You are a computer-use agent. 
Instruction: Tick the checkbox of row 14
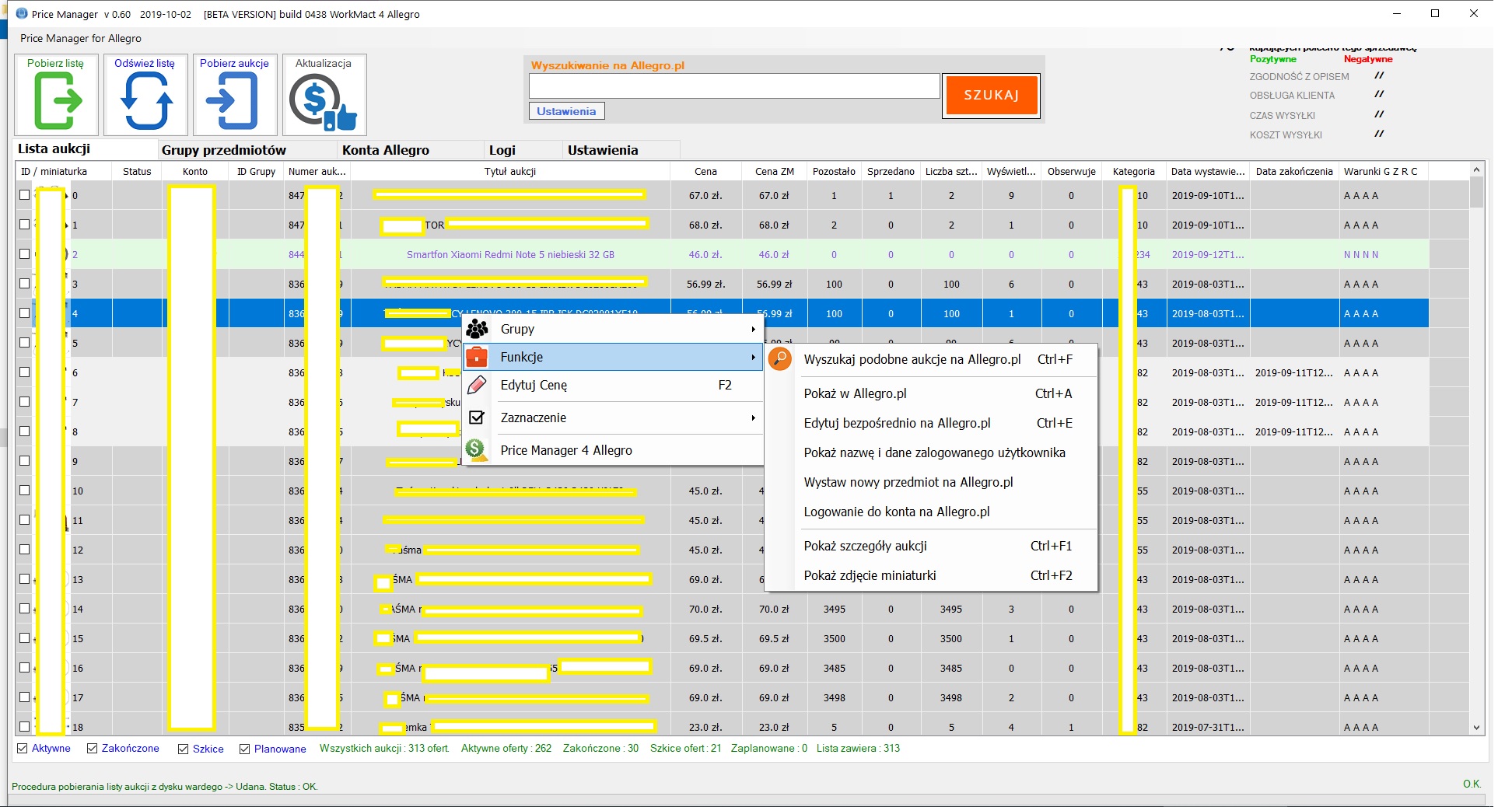coord(25,609)
